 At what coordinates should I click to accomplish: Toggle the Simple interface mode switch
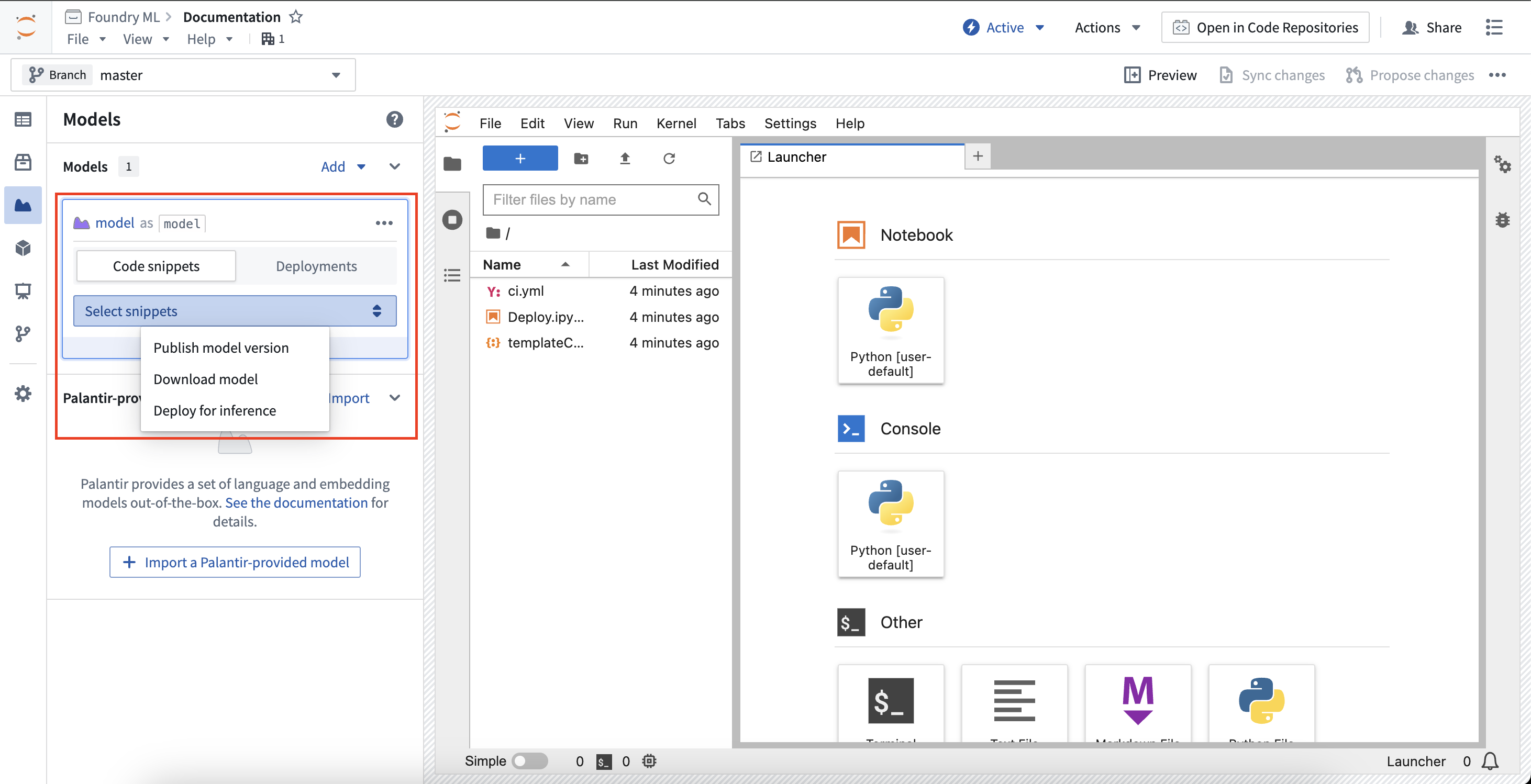[x=529, y=761]
